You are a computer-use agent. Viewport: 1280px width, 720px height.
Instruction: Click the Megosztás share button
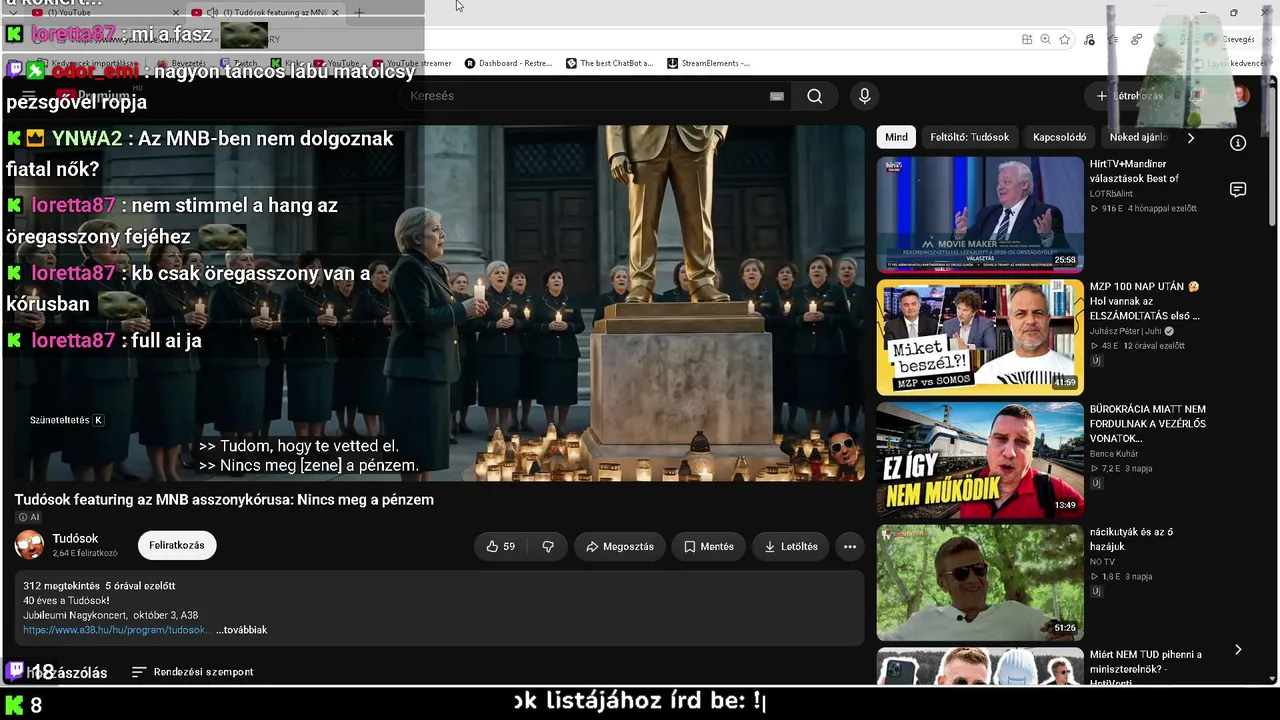tap(620, 547)
